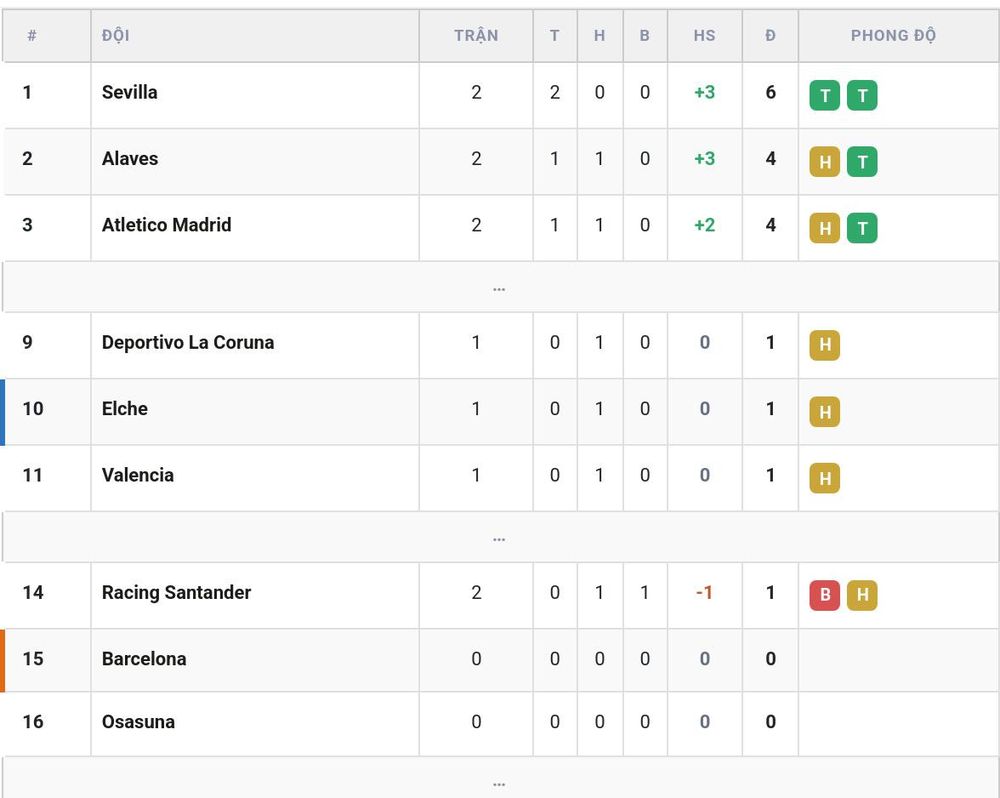This screenshot has height=798, width=1000.
Task: Expand hidden rows between Atletico Madrid and Deportivo
Action: 499,288
